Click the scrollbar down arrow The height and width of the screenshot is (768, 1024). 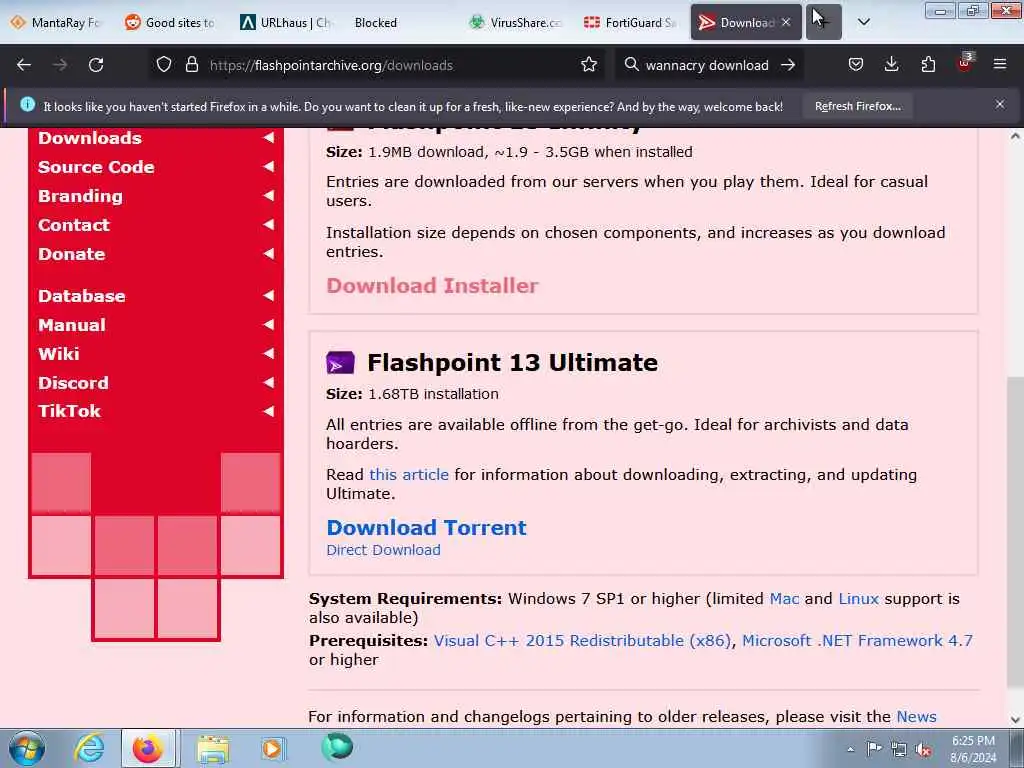(x=1015, y=720)
